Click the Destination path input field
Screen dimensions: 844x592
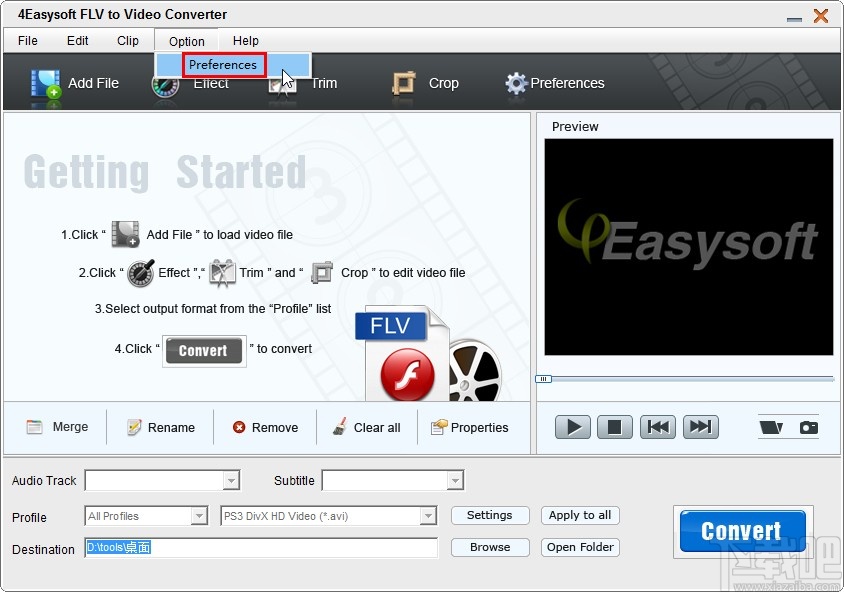click(260, 548)
